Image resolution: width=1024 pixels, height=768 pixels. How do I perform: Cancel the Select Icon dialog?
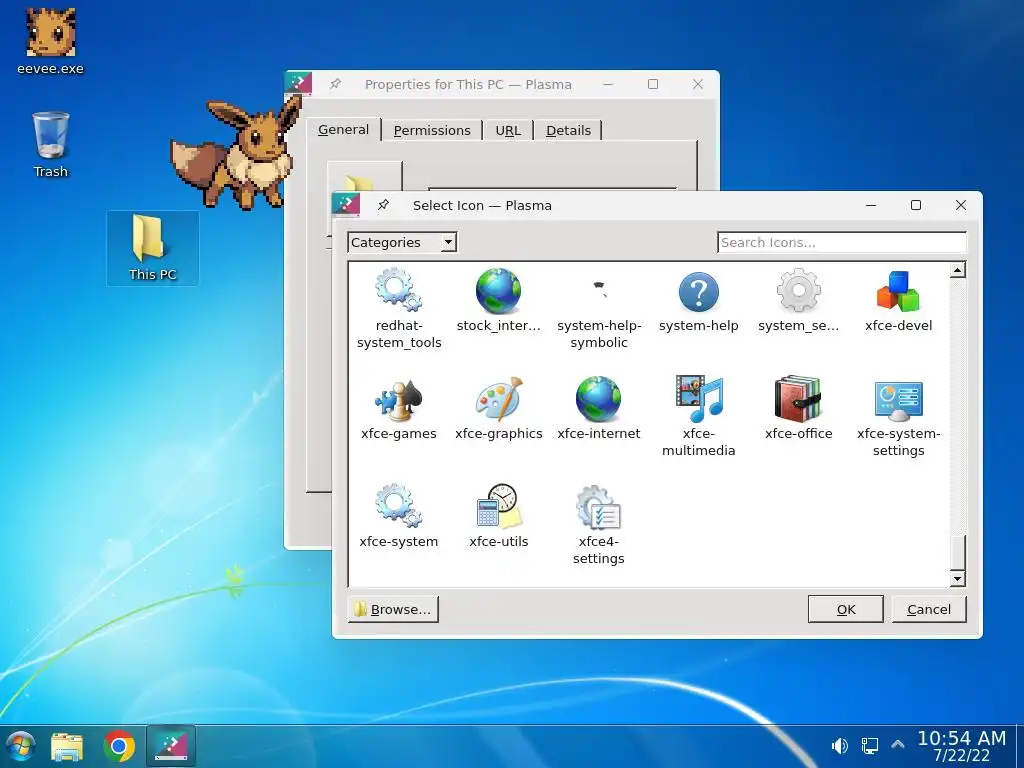pos(929,609)
